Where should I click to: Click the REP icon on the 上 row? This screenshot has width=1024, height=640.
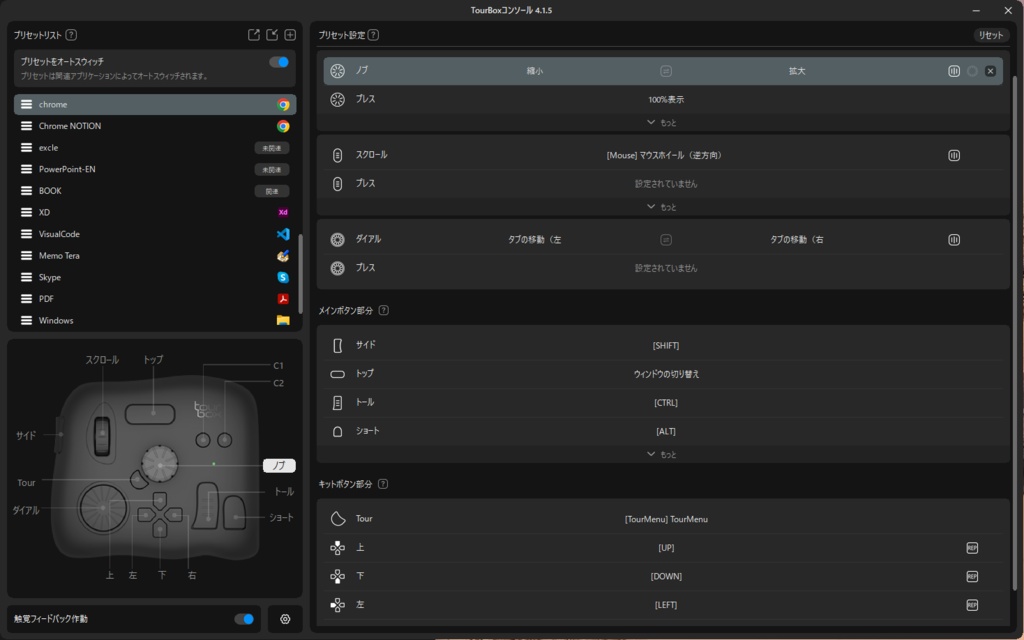click(x=972, y=548)
